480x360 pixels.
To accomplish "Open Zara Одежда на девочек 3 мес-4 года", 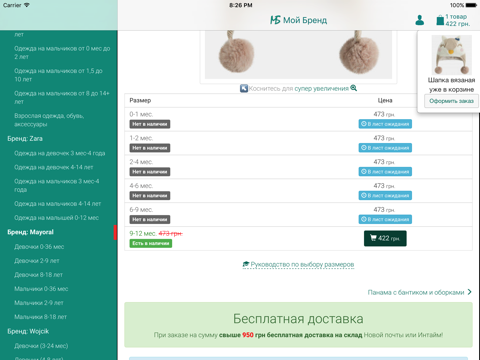I will click(x=60, y=153).
